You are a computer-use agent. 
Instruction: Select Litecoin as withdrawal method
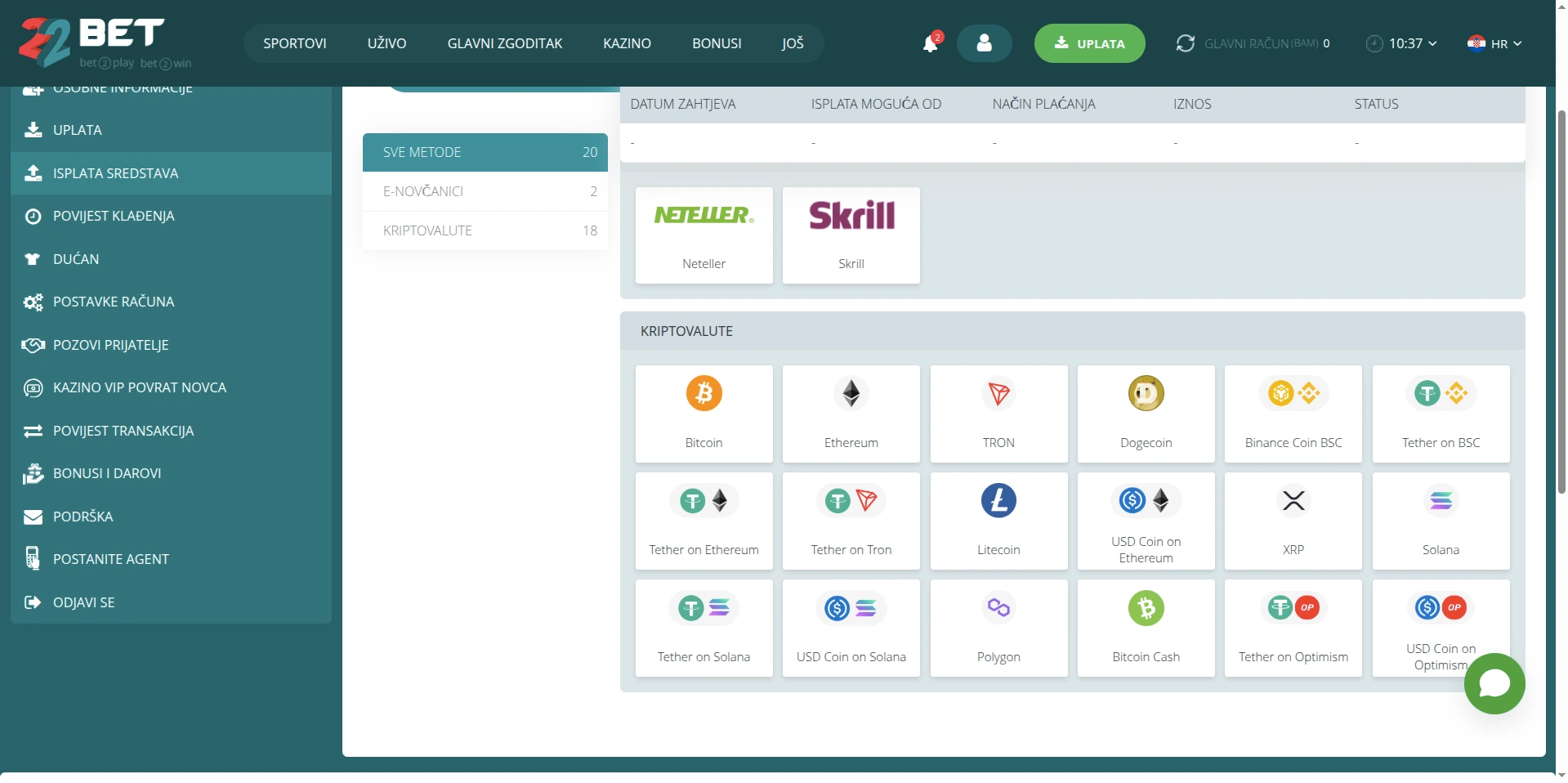pyautogui.click(x=998, y=521)
